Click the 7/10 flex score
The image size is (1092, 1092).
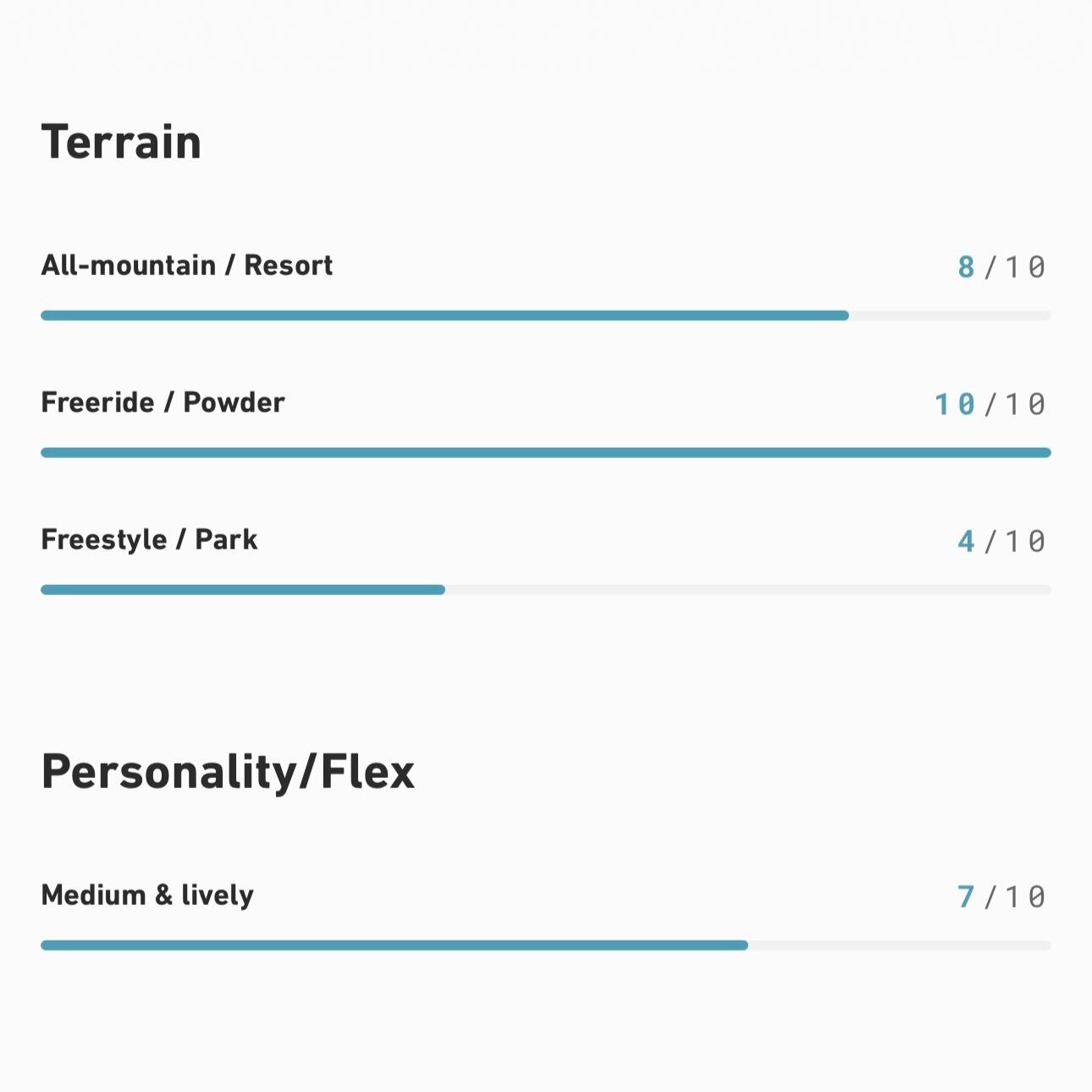1002,897
